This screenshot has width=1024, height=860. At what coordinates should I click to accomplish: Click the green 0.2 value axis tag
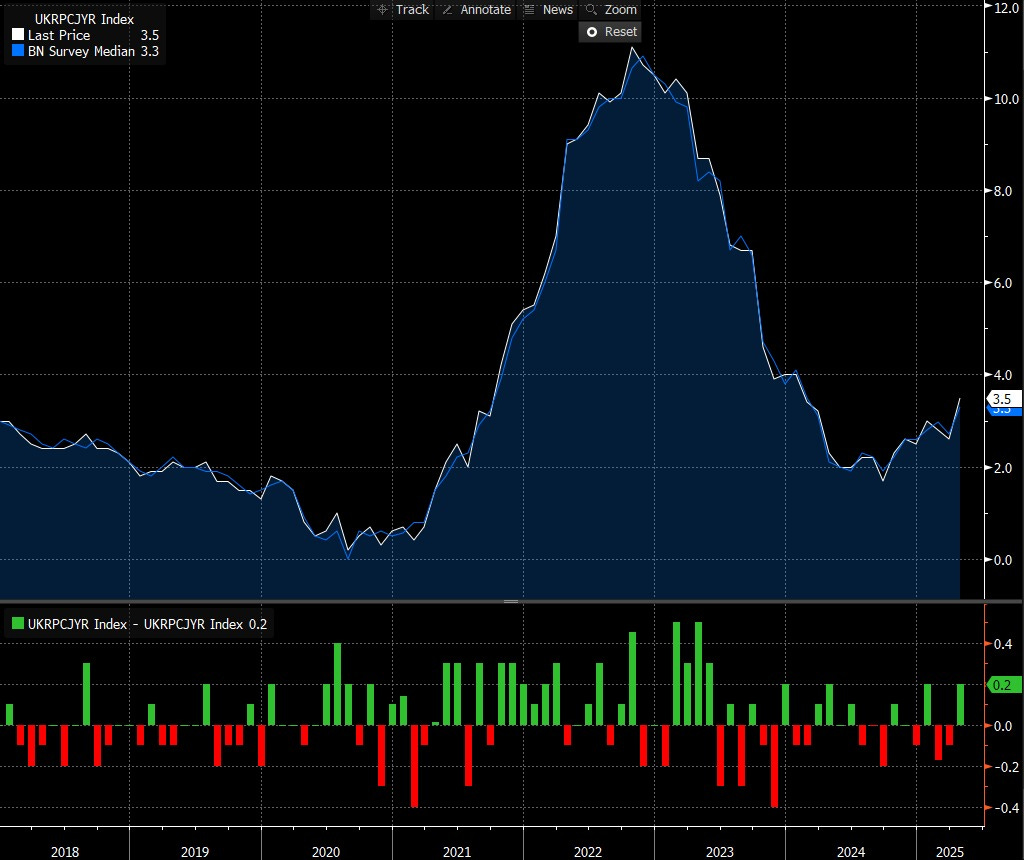(1003, 685)
